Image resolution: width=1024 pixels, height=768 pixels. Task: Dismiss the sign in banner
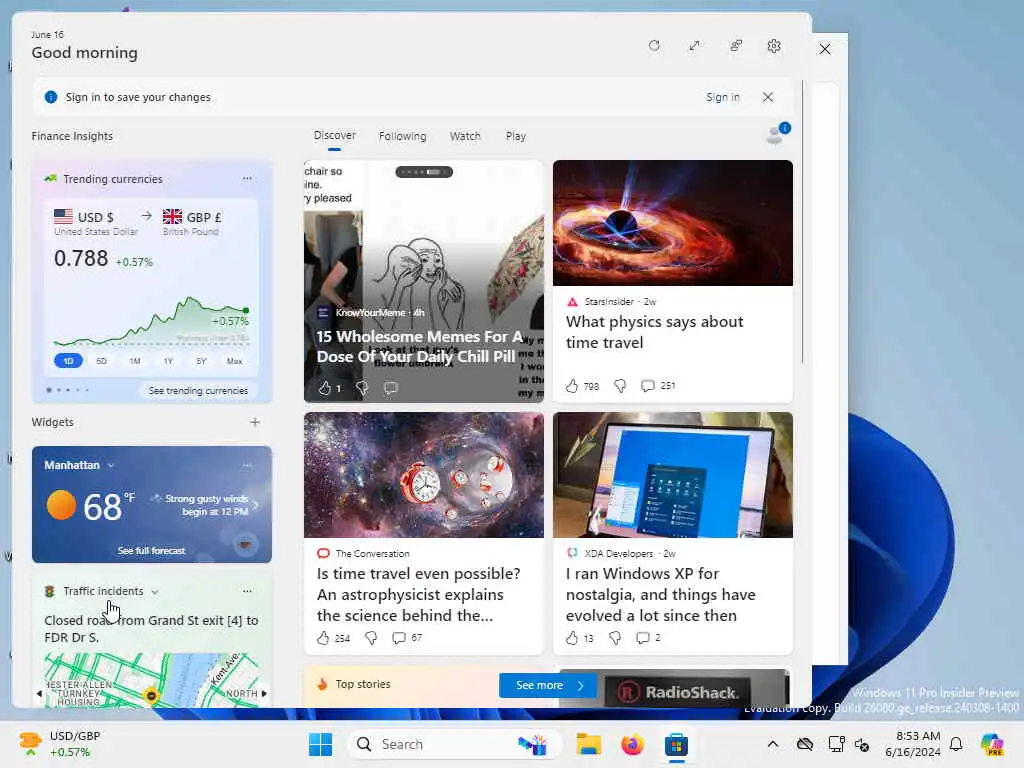(768, 97)
